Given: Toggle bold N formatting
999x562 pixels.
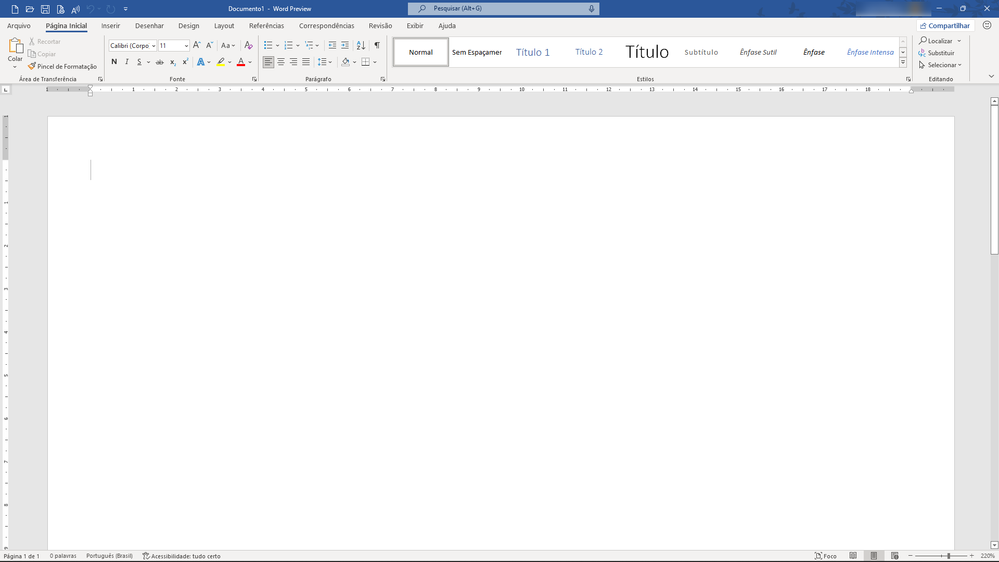Looking at the screenshot, I should tap(114, 62).
